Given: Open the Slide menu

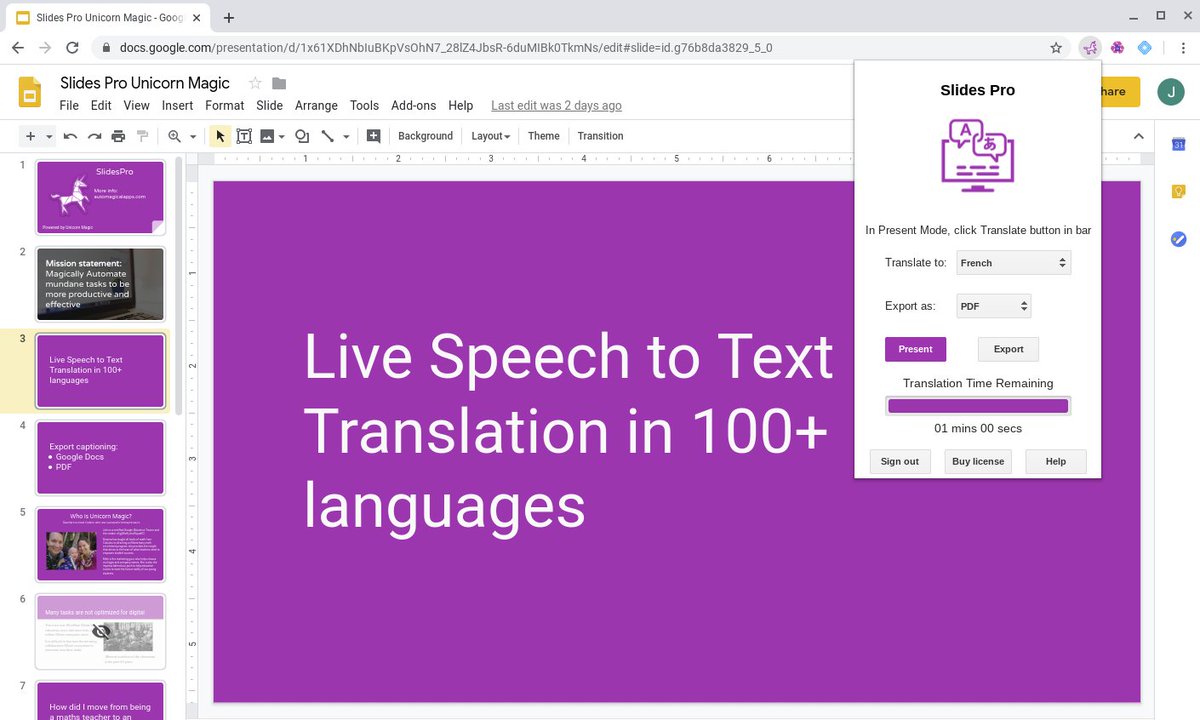Looking at the screenshot, I should 269,106.
